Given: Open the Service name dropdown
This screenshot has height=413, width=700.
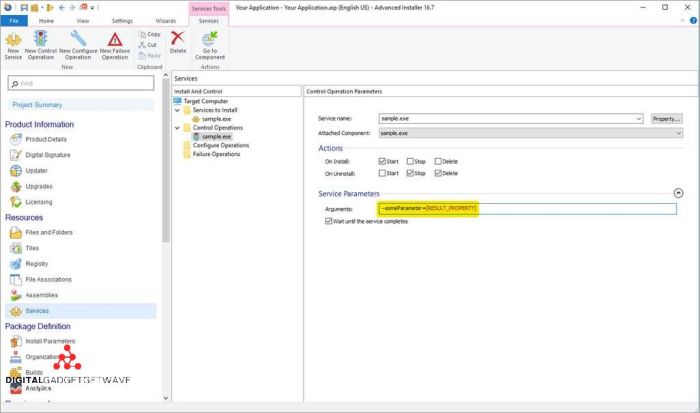Looking at the screenshot, I should point(638,119).
